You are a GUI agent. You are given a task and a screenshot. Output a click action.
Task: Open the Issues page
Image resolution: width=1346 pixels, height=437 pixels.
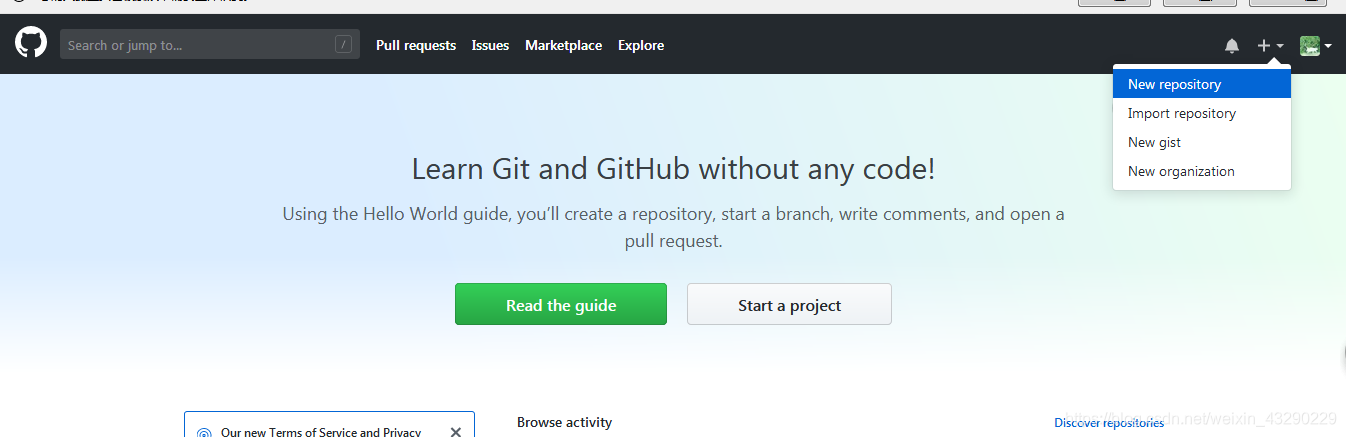pos(490,45)
